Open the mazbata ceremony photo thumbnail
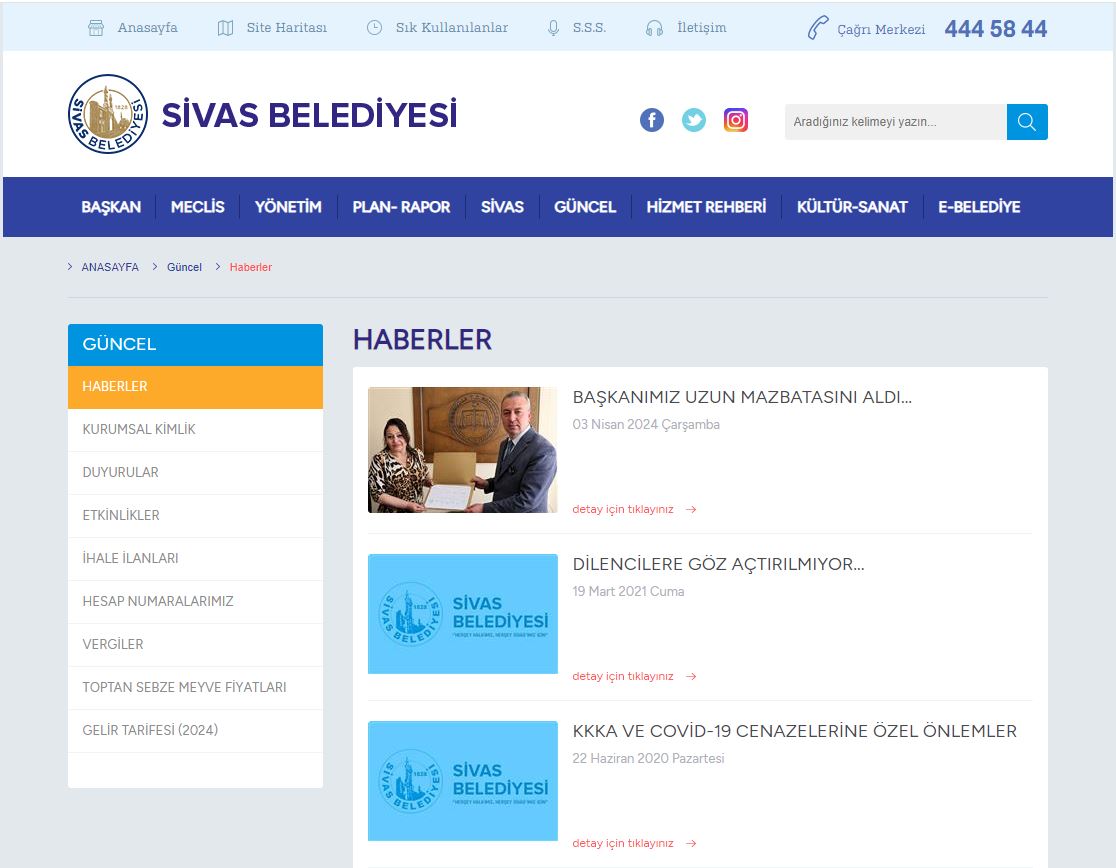1116x868 pixels. [462, 450]
